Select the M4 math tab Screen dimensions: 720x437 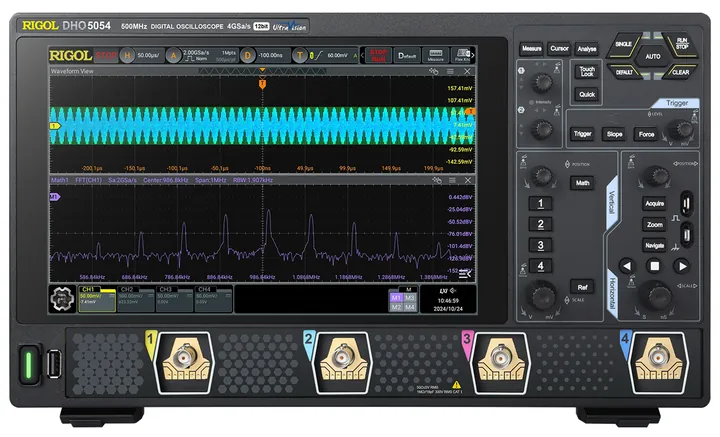point(410,307)
